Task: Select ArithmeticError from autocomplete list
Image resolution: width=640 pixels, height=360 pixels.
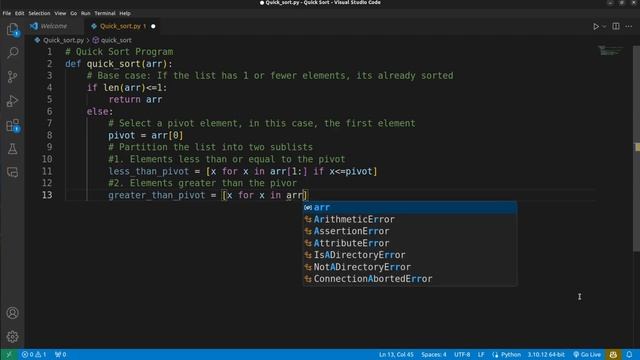Action: (410, 219)
